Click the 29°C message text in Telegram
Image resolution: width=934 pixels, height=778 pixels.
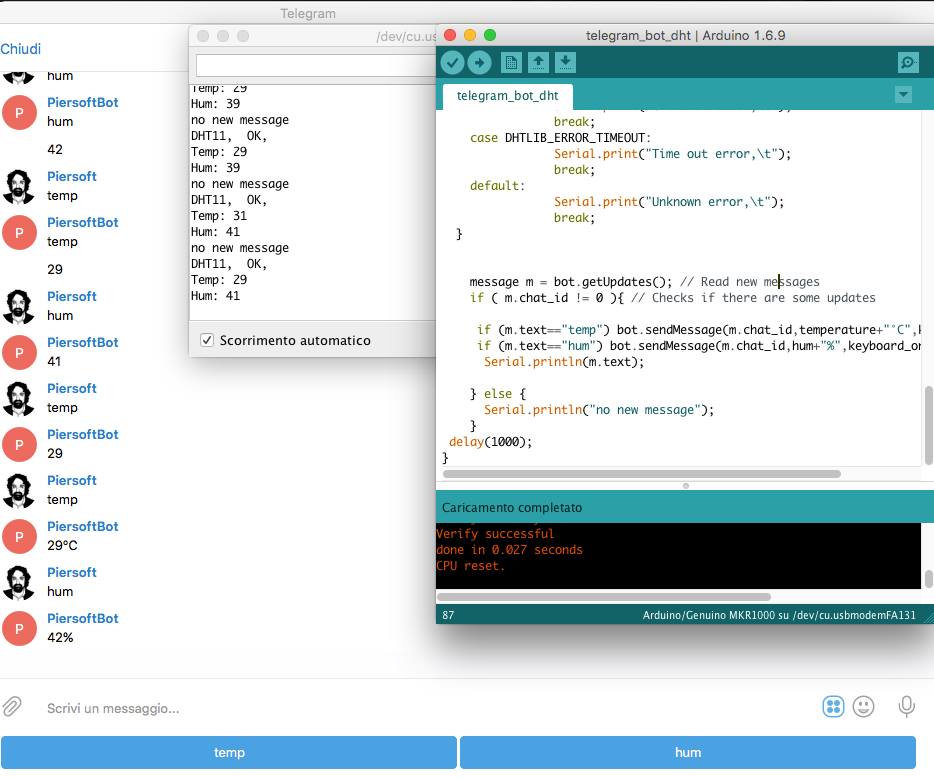click(62, 545)
